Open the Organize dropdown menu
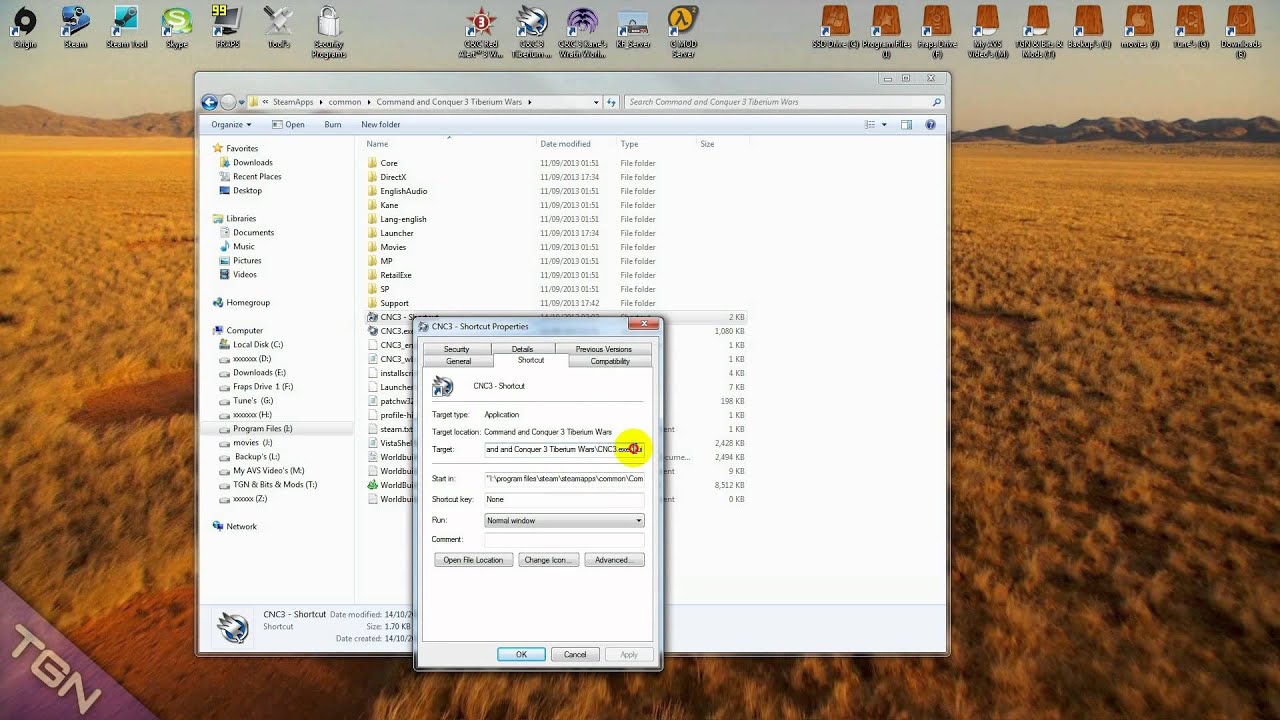This screenshot has width=1280, height=720. (231, 125)
